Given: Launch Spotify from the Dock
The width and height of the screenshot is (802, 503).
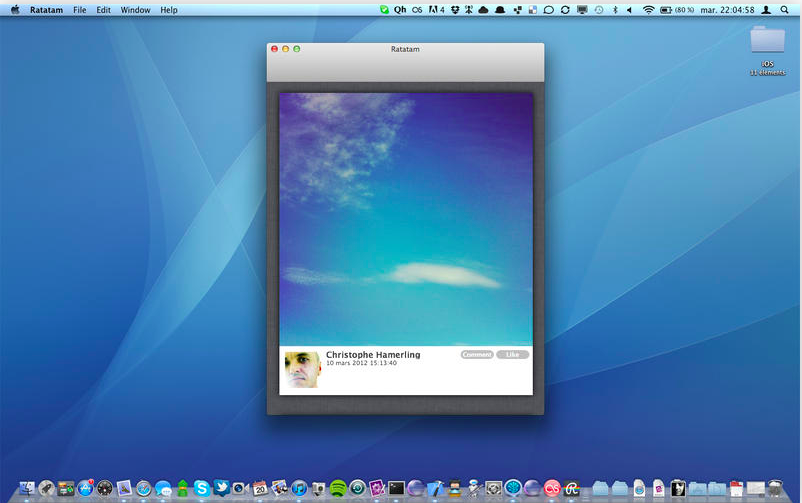Looking at the screenshot, I should pos(338,489).
